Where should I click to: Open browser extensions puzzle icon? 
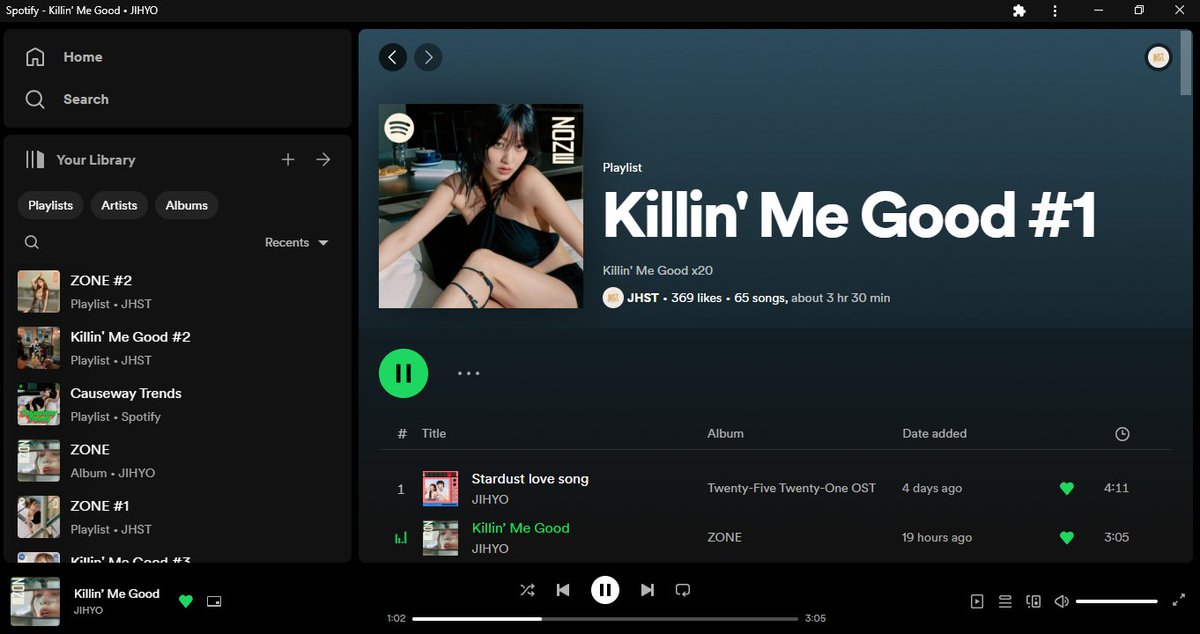(x=1019, y=10)
